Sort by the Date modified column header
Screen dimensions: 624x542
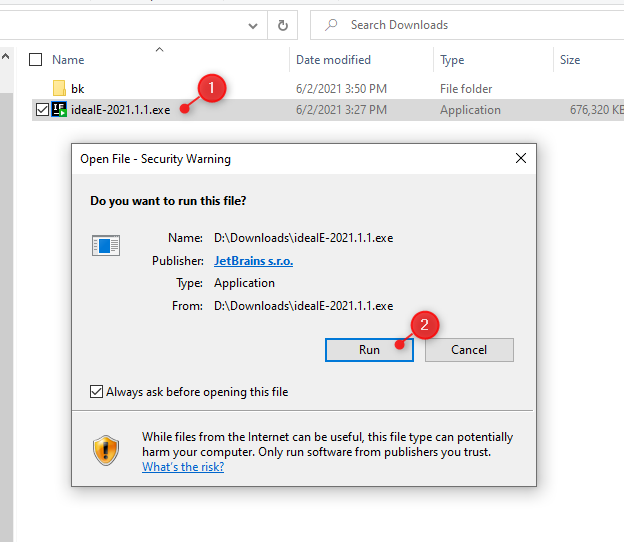(333, 60)
